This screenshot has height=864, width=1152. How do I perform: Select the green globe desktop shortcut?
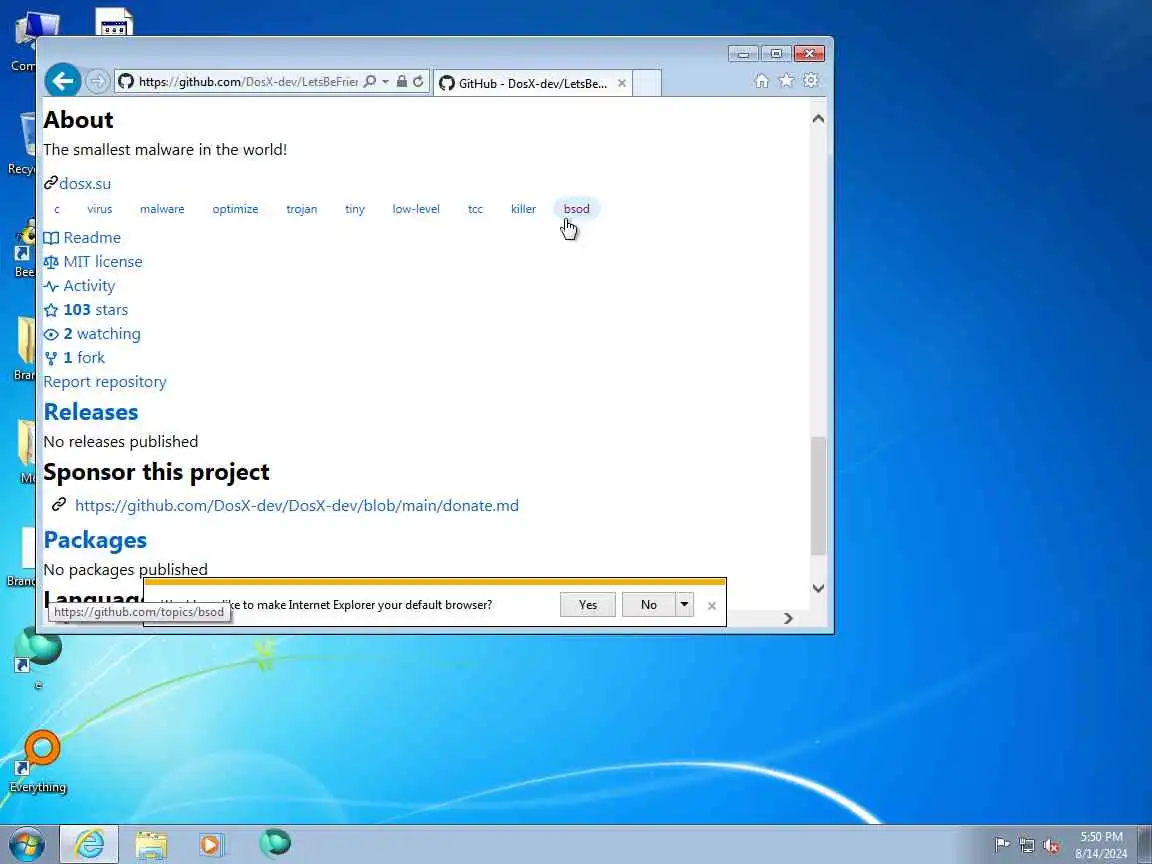point(37,659)
